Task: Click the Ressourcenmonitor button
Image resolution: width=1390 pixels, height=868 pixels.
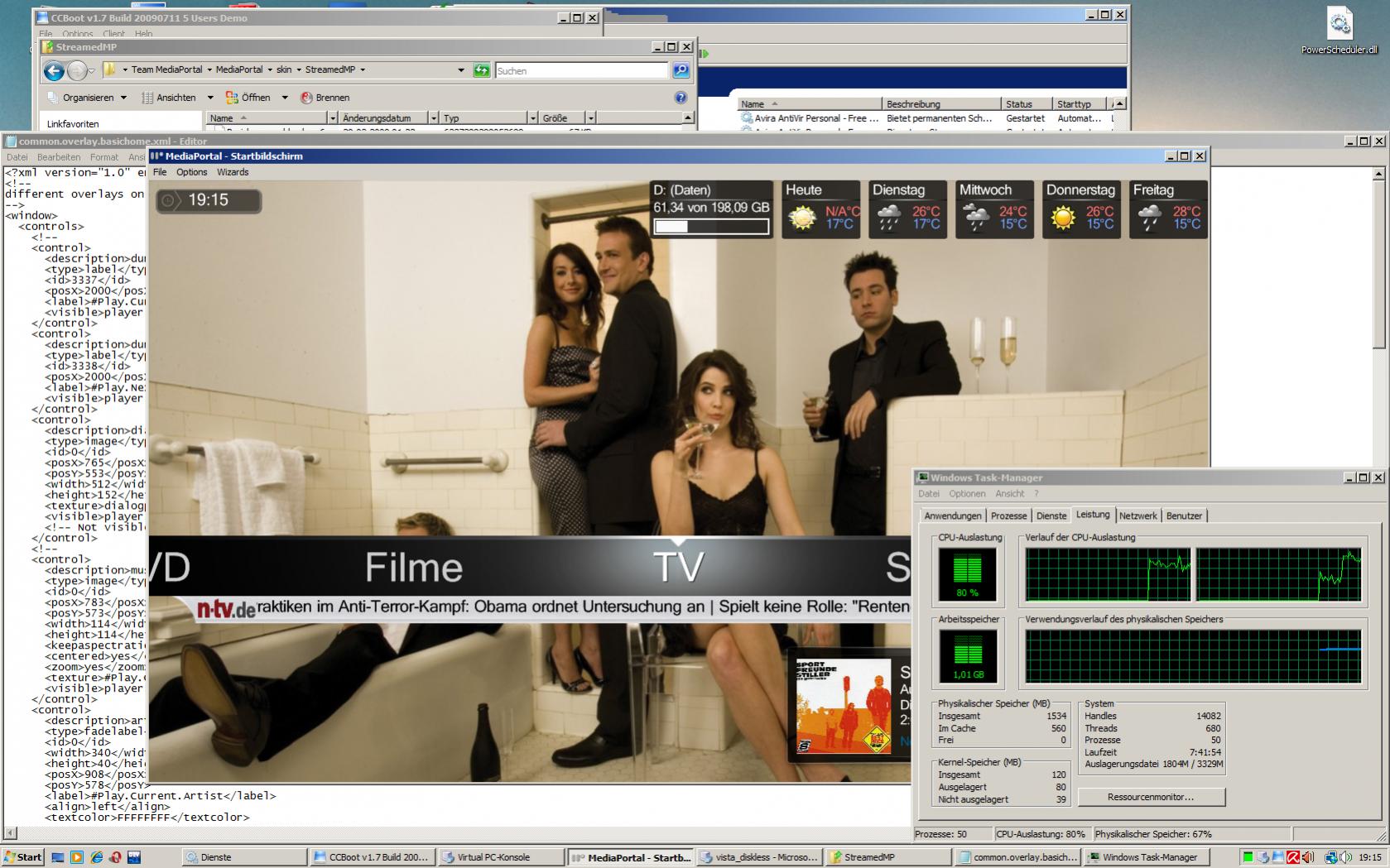Action: (x=1151, y=797)
